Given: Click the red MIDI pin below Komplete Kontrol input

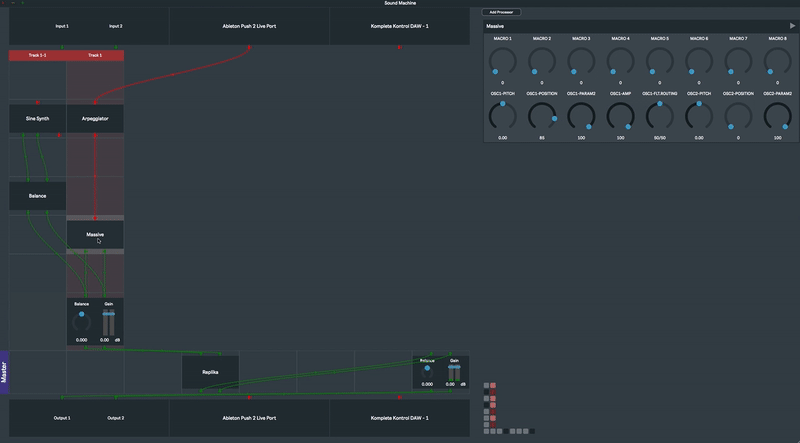Looking at the screenshot, I should (399, 47).
